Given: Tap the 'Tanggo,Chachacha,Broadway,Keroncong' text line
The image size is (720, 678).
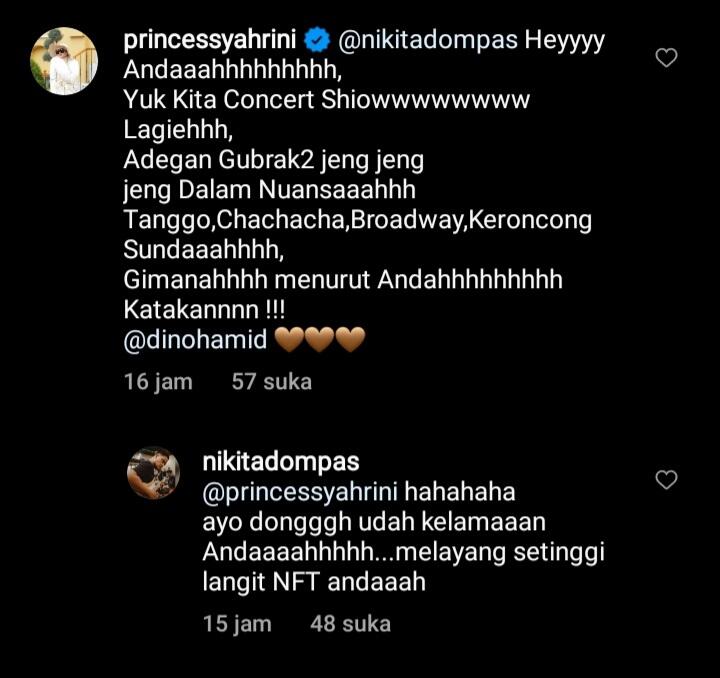Looking at the screenshot, I should [357, 220].
